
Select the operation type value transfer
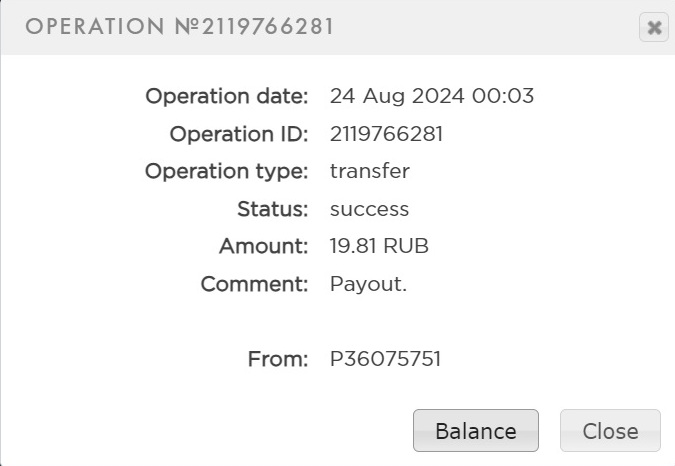coord(369,171)
